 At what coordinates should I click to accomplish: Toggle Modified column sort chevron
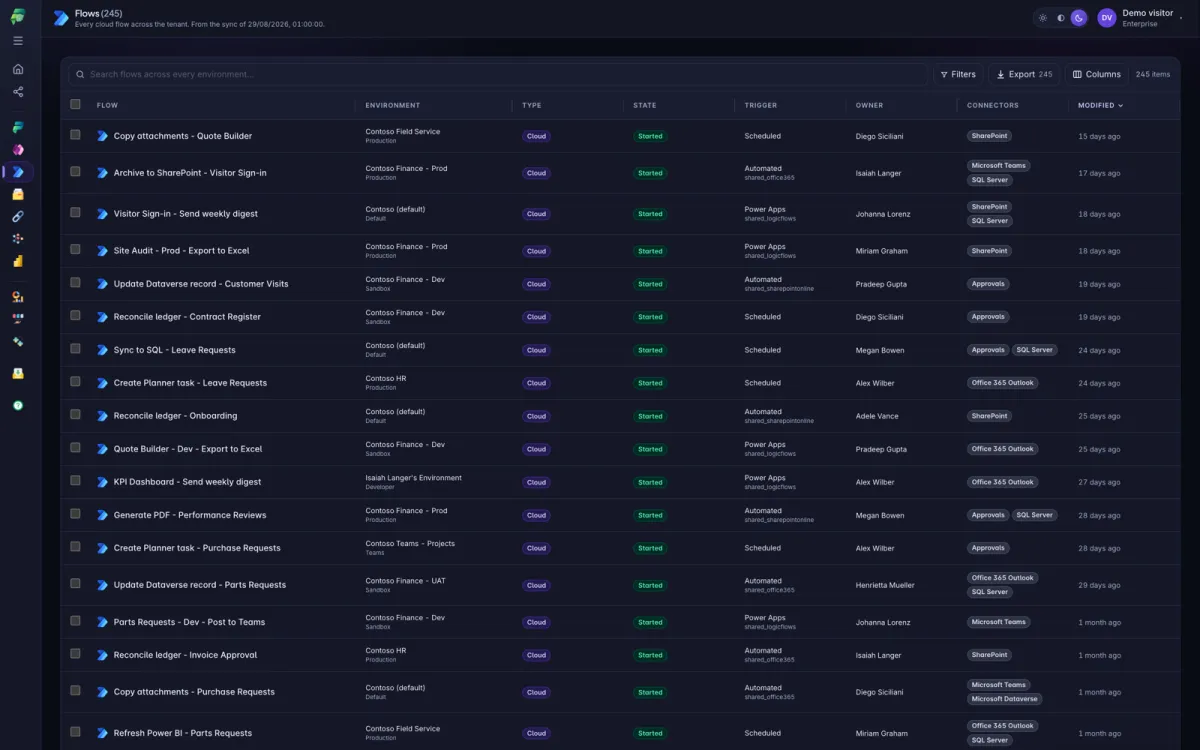coord(1120,105)
